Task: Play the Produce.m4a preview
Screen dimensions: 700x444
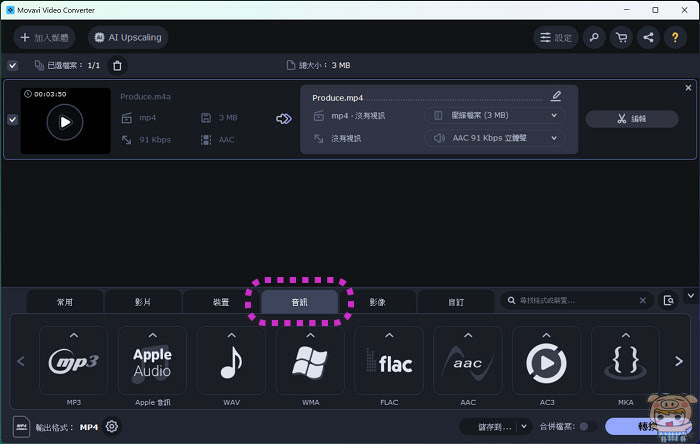Action: click(65, 122)
